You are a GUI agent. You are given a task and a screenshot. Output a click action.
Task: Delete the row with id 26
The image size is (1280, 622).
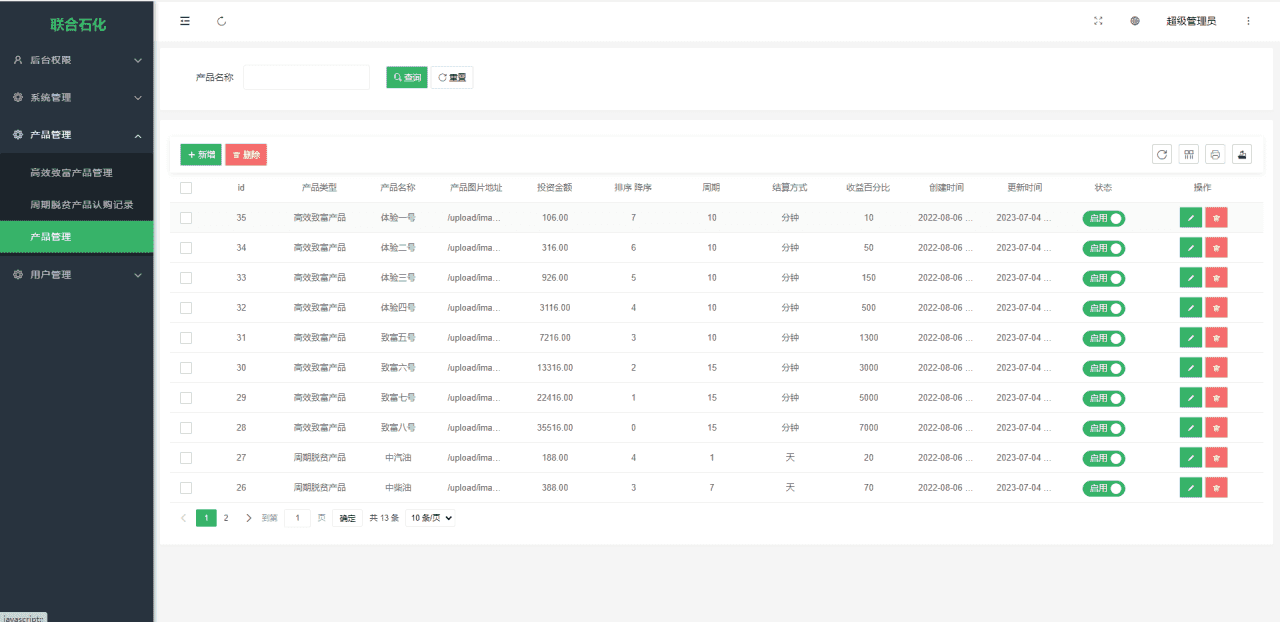pos(1216,488)
